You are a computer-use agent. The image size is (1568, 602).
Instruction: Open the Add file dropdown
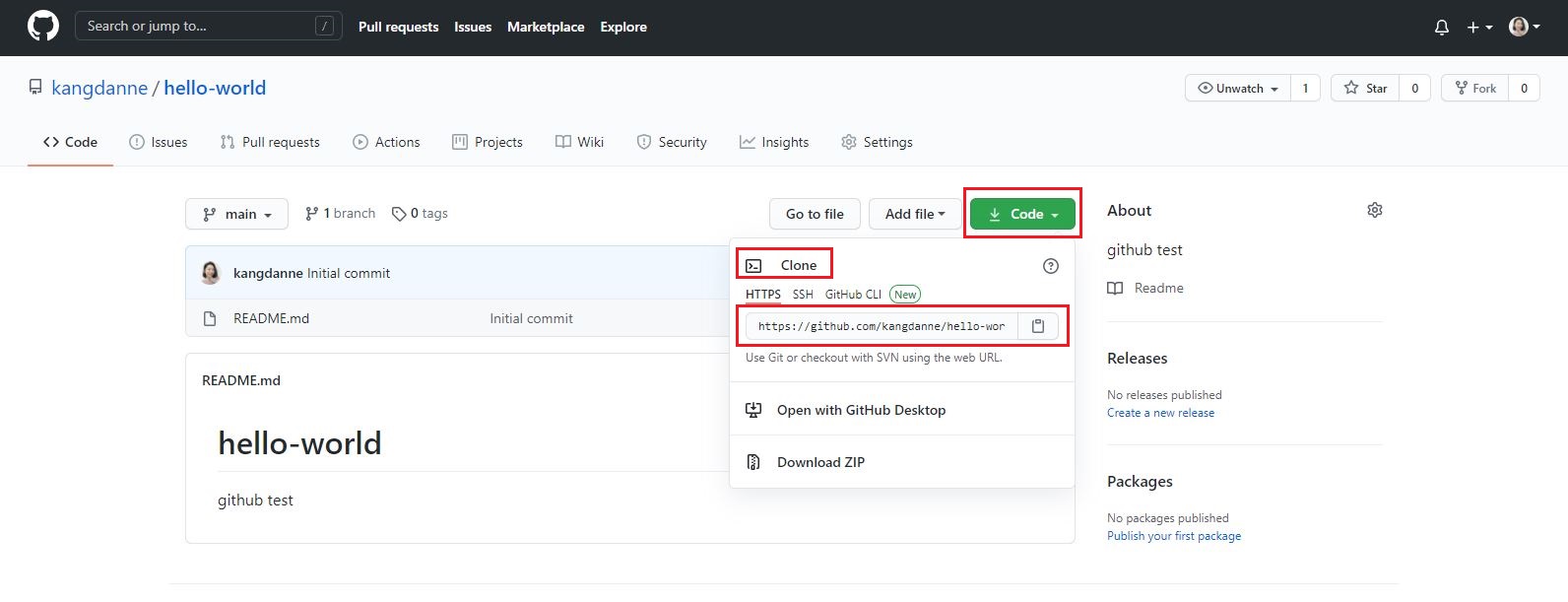click(x=915, y=214)
